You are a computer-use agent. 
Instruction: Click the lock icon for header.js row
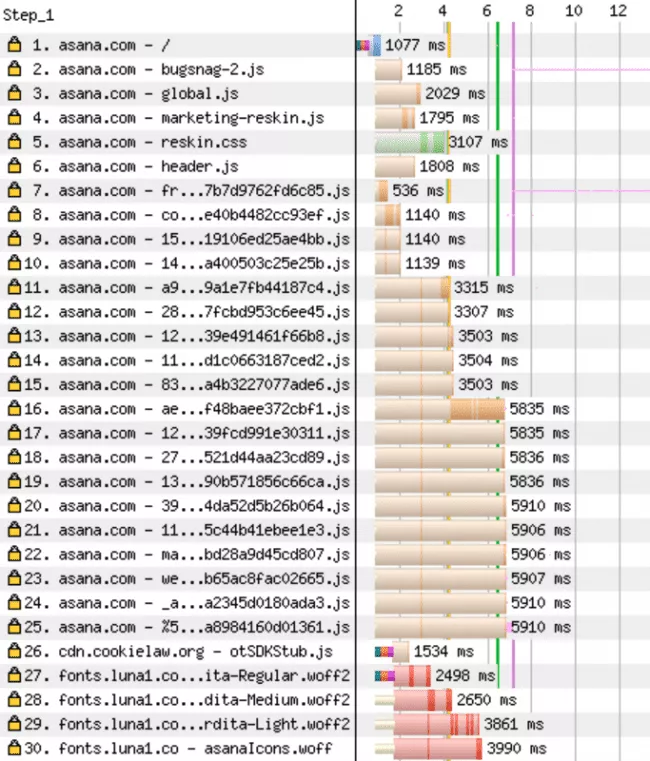pos(14,166)
